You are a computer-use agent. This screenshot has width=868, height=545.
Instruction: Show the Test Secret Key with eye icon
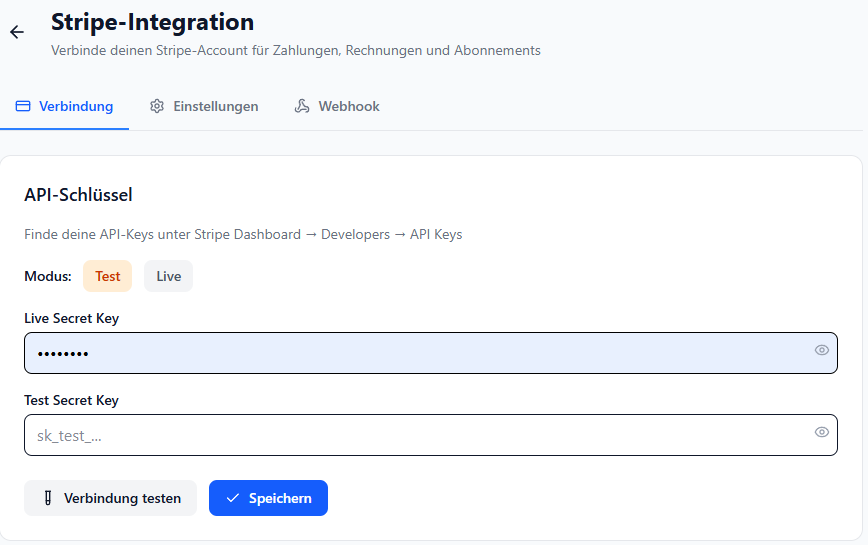[x=822, y=432]
